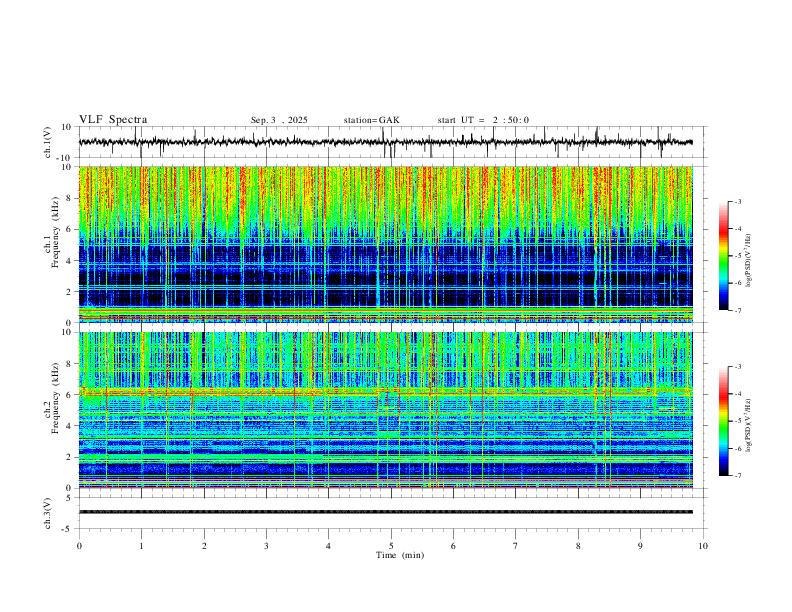
Task: Click the "6" kHz tick on ch.2 spectrogram axis
Action: pos(69,395)
